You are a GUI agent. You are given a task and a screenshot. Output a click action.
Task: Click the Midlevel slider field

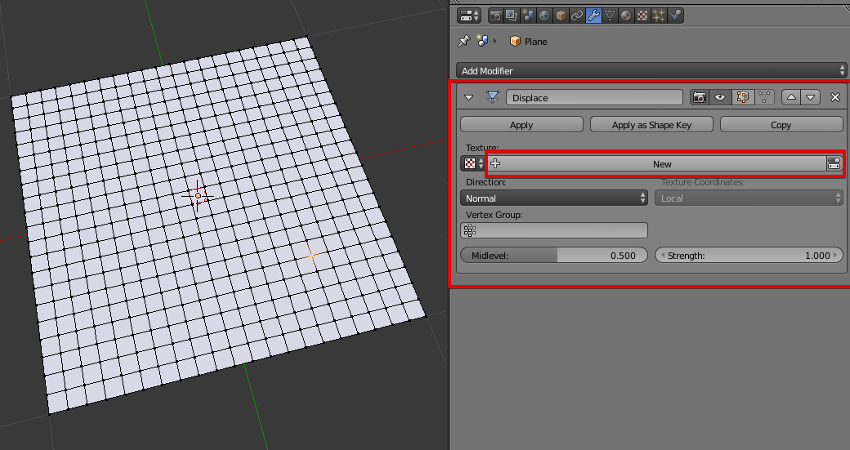point(553,255)
